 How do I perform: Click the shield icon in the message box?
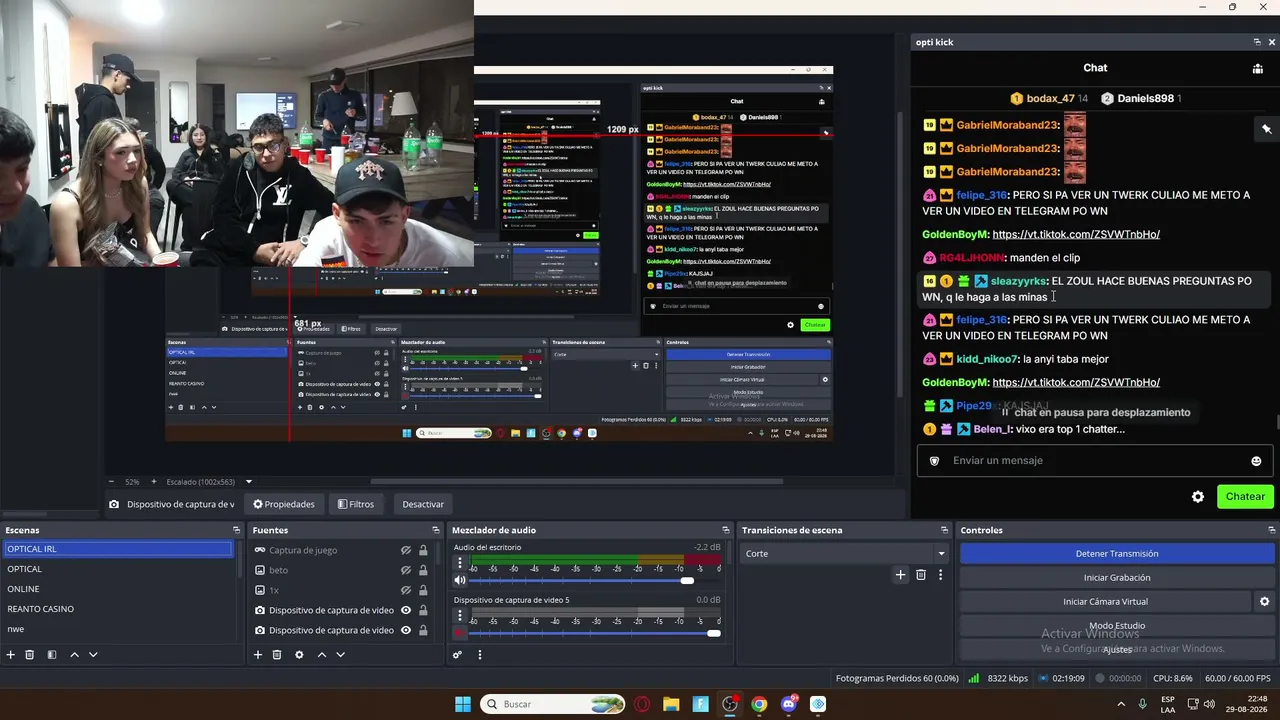[x=935, y=461]
